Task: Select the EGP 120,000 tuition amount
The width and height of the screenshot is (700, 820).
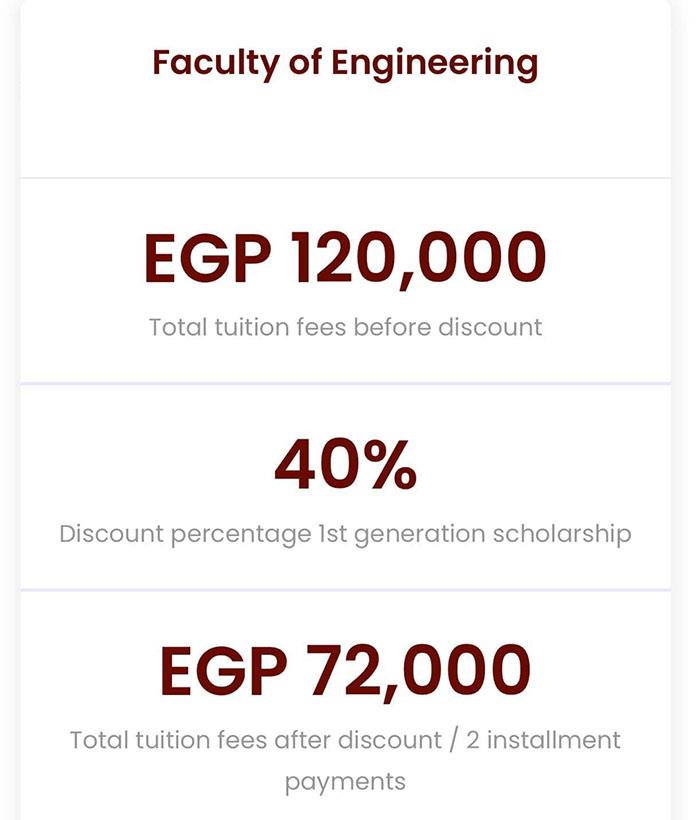Action: (345, 258)
